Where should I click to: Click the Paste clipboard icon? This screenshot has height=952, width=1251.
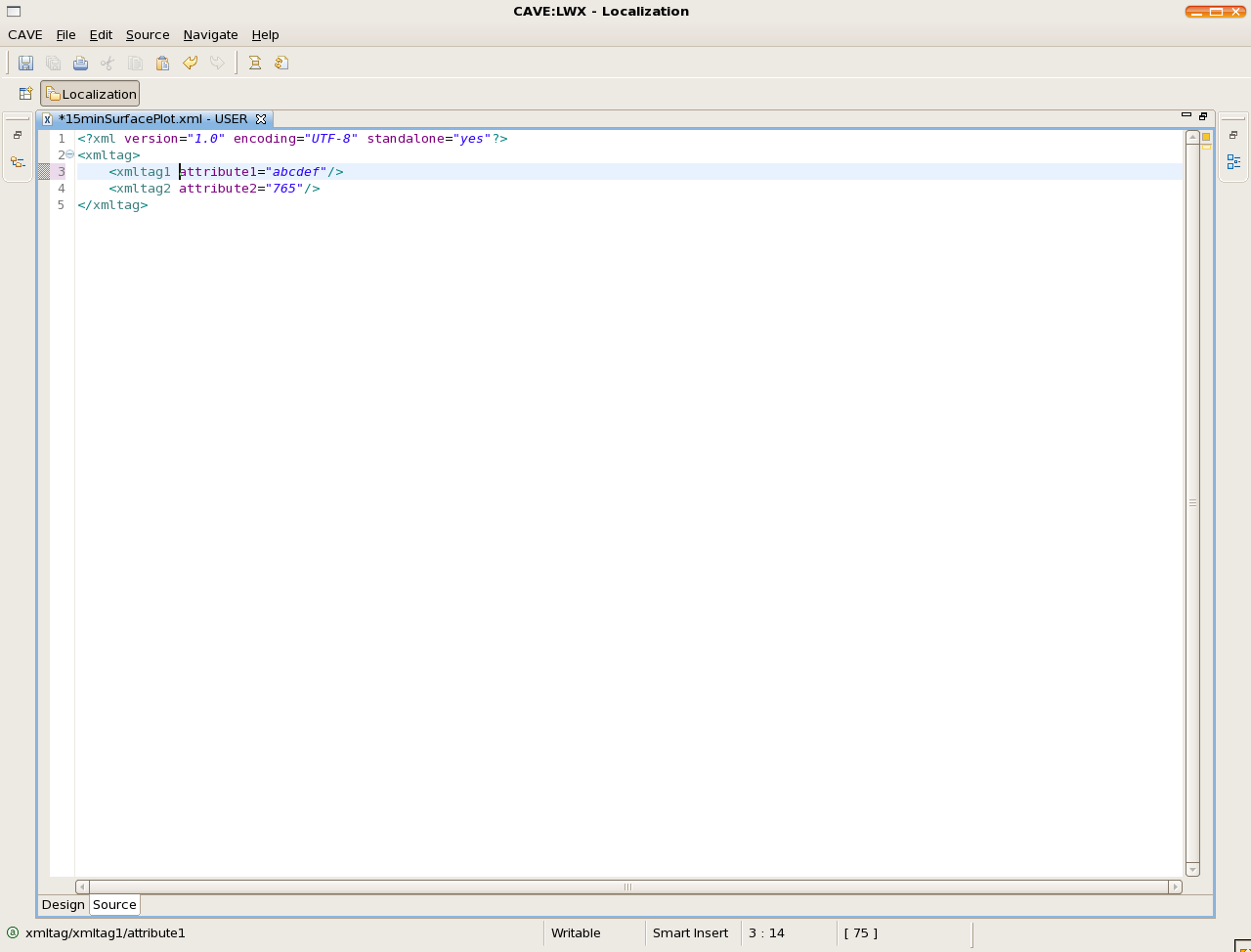click(163, 64)
